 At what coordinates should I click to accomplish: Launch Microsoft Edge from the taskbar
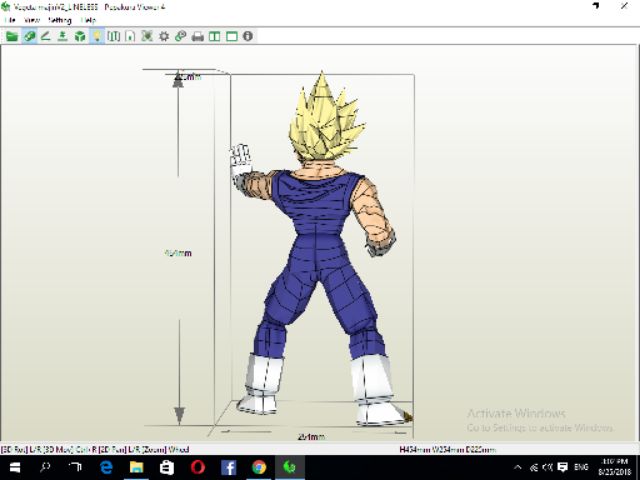click(x=106, y=467)
